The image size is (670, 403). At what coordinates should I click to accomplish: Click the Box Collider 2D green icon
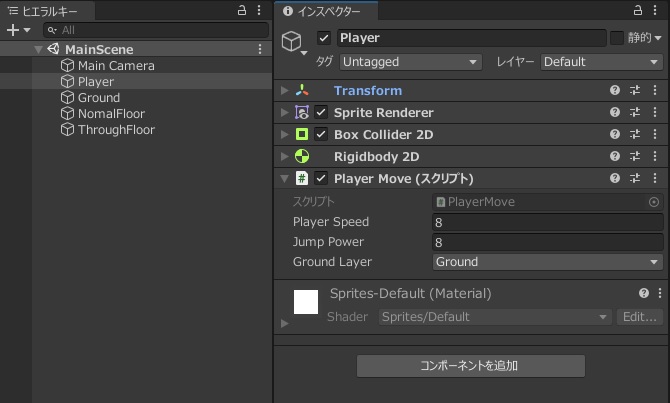[302, 135]
